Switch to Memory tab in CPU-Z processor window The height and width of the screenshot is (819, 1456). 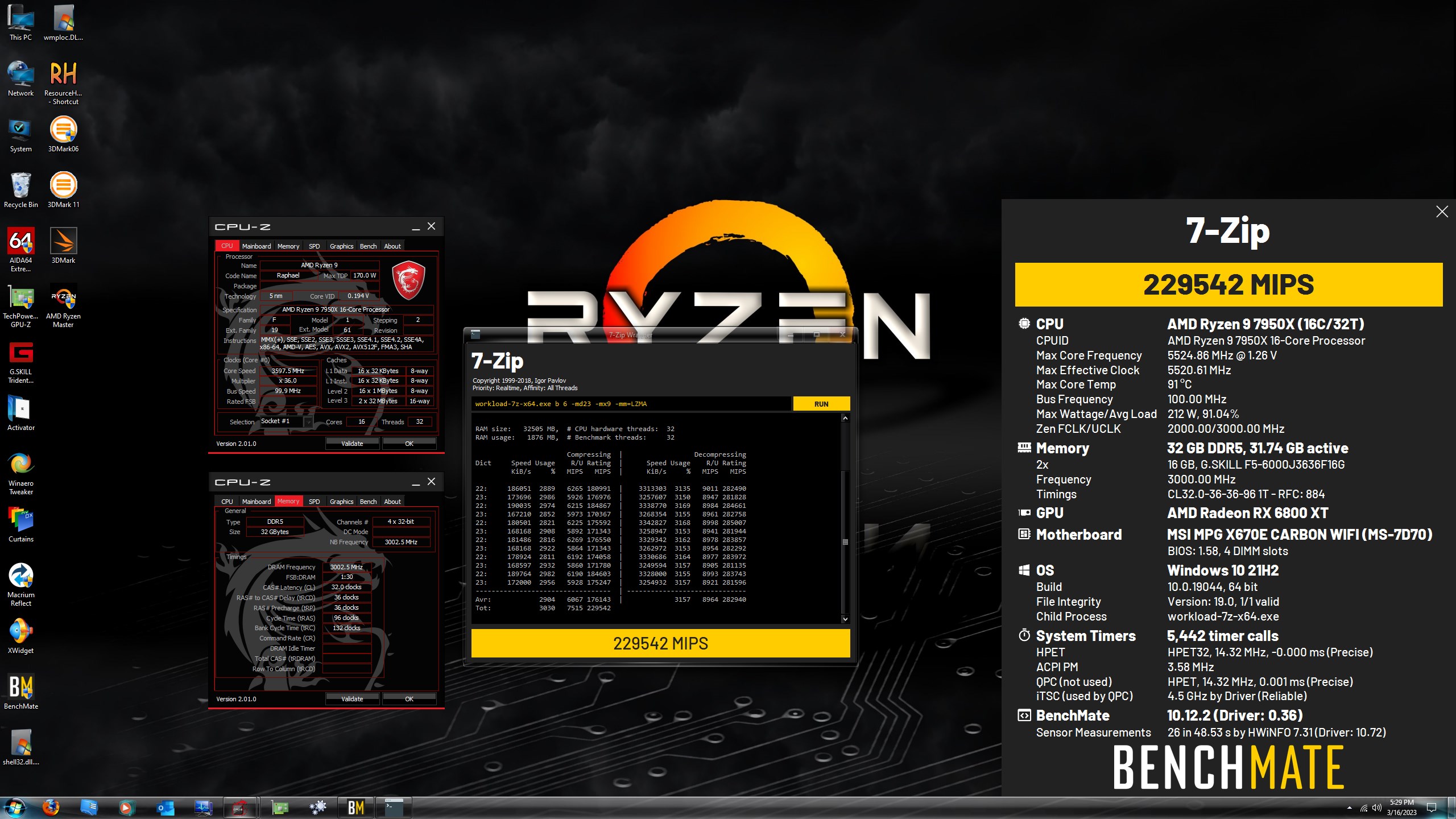tap(288, 246)
